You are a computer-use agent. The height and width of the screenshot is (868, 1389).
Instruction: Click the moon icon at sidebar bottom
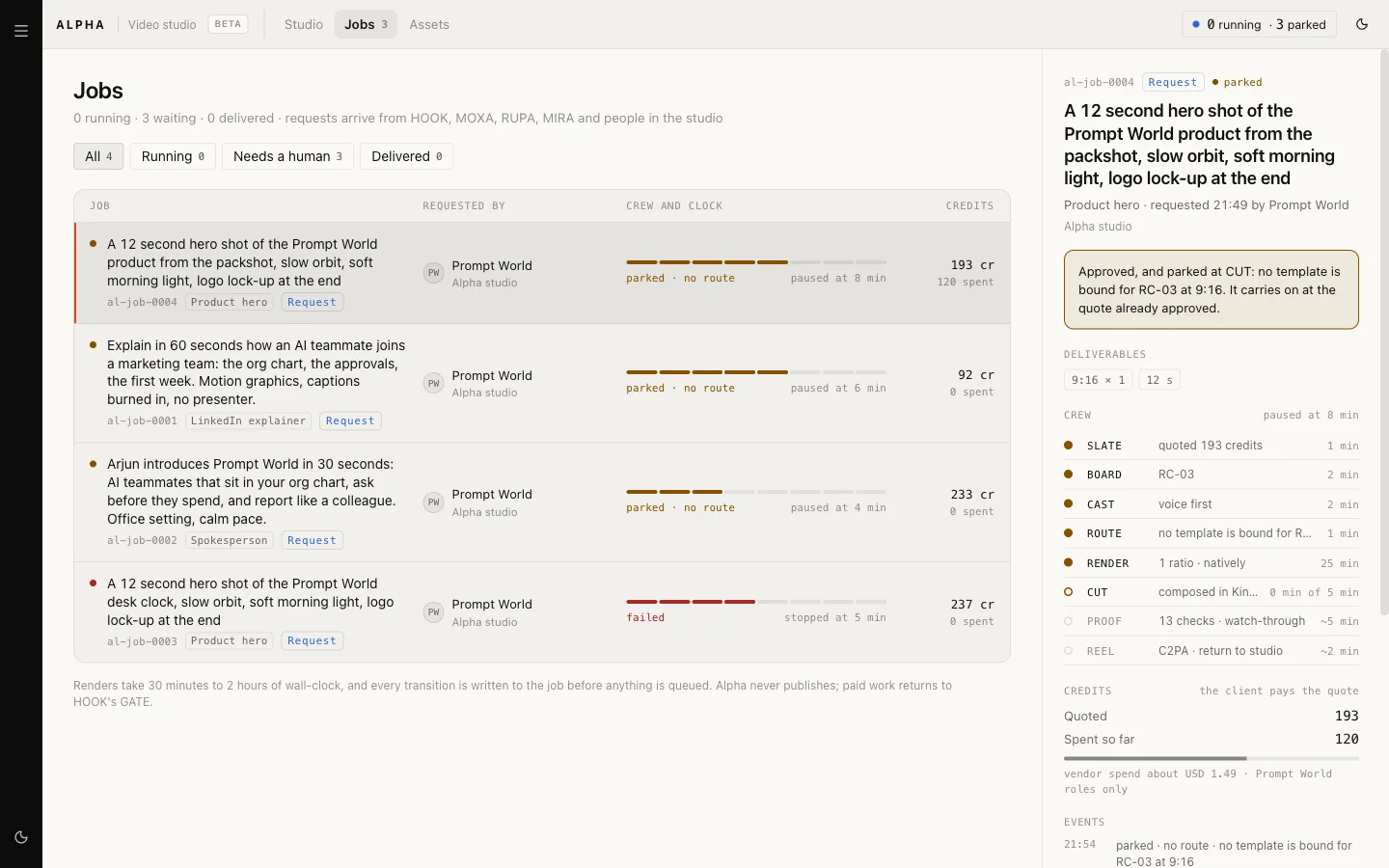21,837
